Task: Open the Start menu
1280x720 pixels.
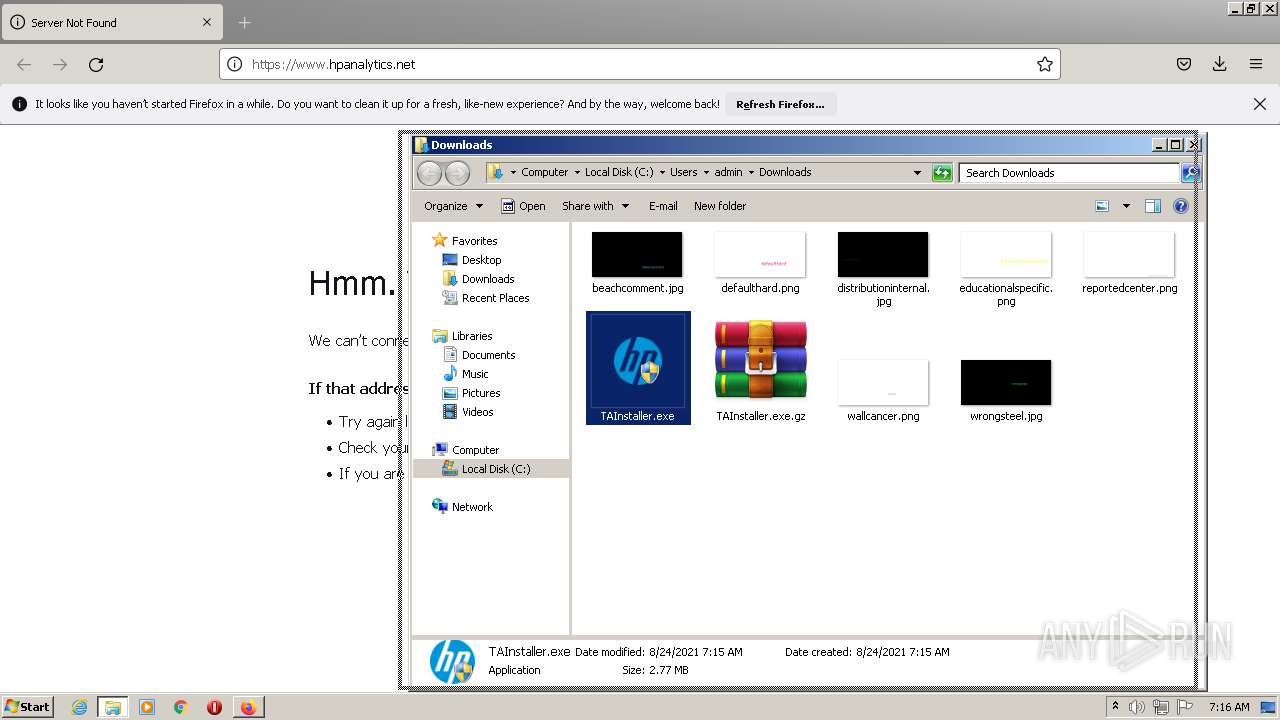Action: click(x=27, y=706)
